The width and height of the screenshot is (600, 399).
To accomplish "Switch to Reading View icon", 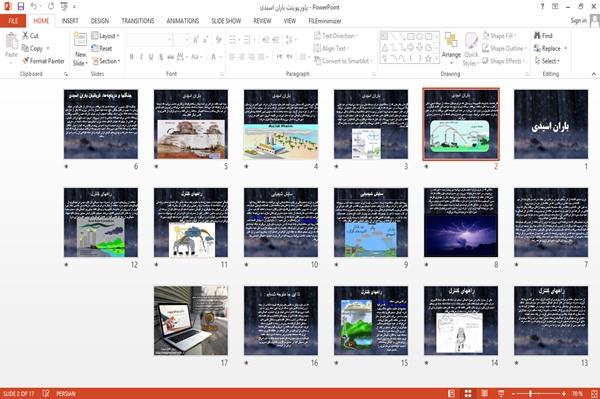I will click(x=484, y=394).
